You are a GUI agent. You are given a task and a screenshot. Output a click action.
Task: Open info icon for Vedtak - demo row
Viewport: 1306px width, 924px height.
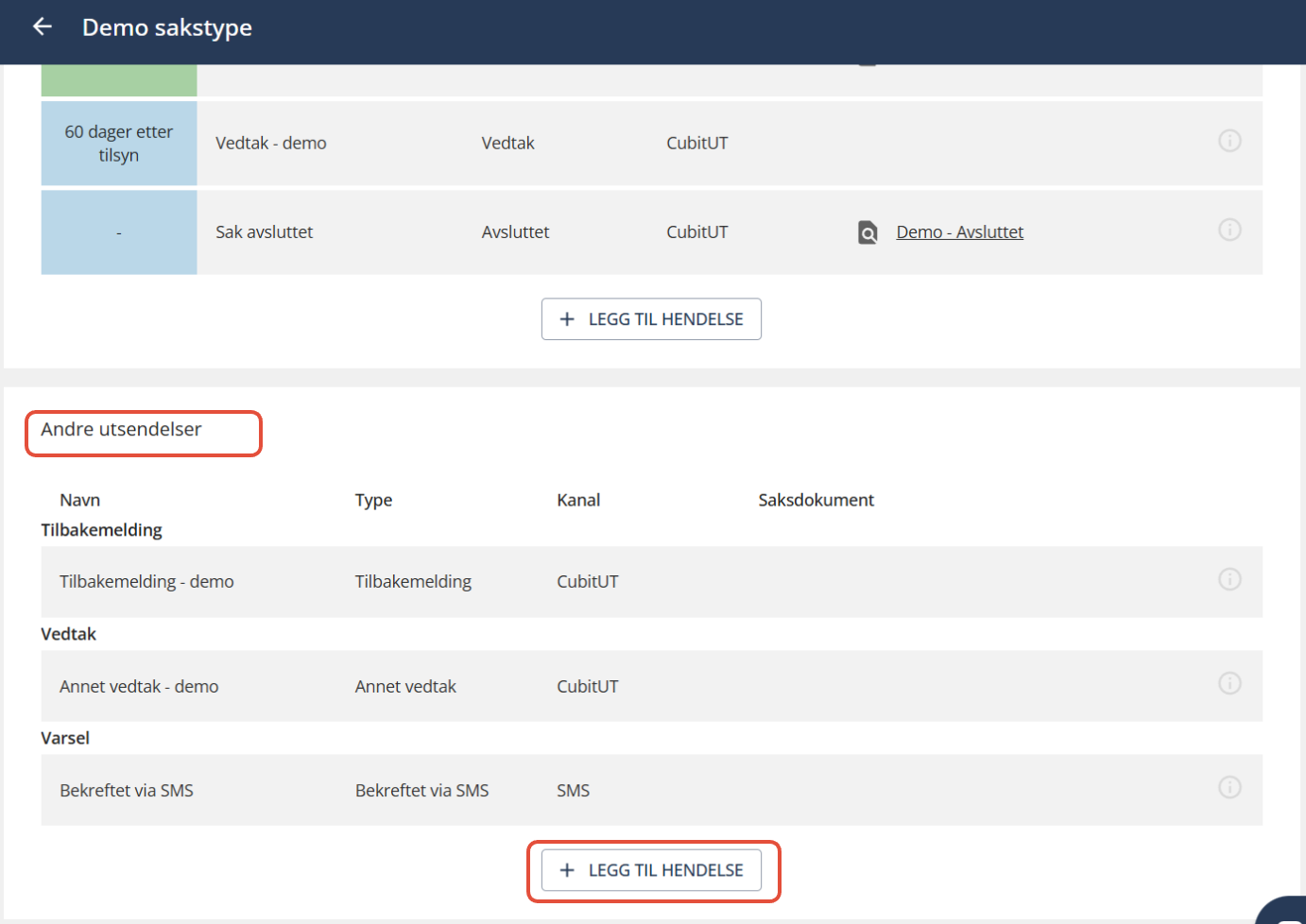[x=1229, y=141]
